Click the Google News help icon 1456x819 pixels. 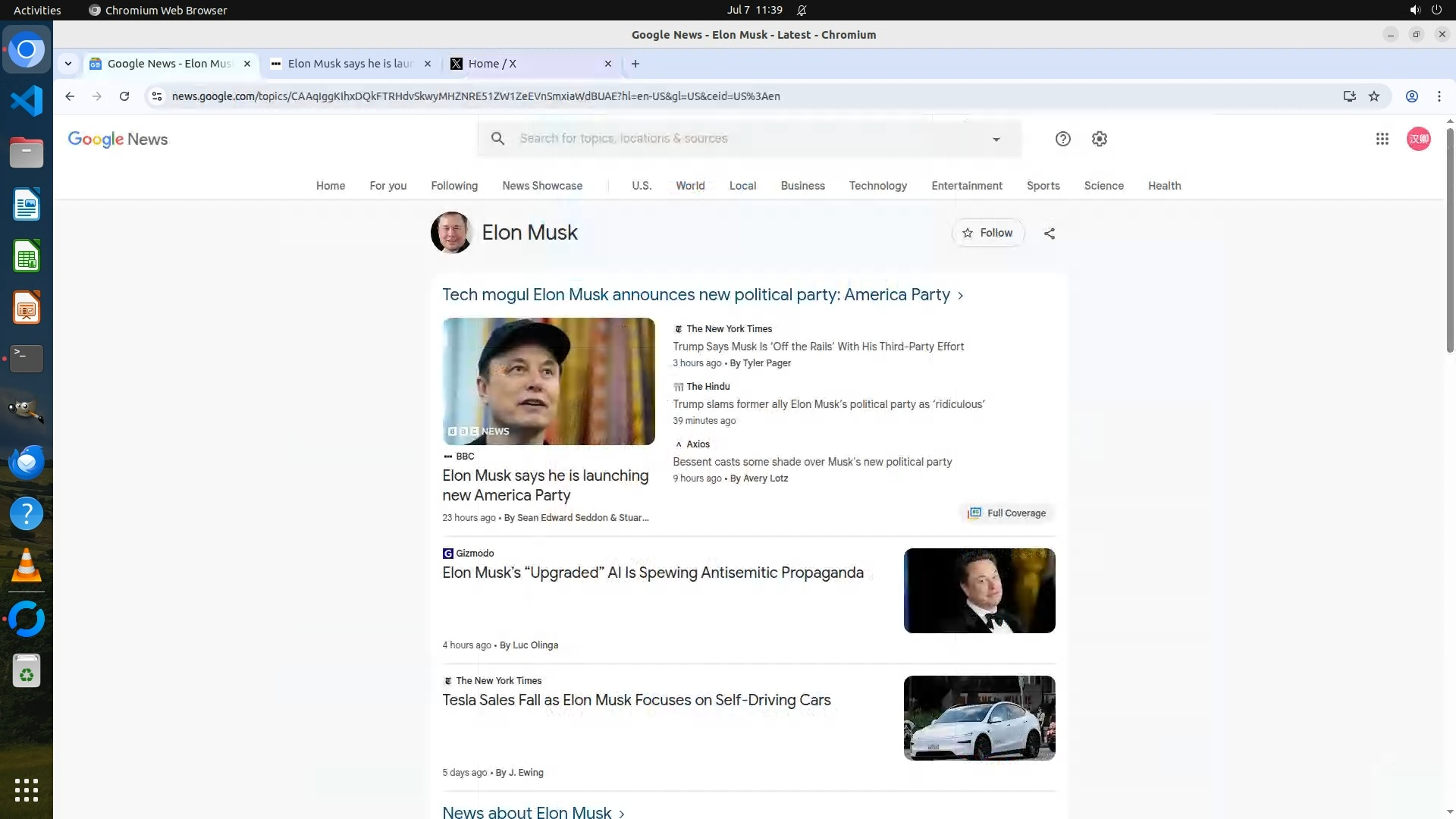point(1062,139)
